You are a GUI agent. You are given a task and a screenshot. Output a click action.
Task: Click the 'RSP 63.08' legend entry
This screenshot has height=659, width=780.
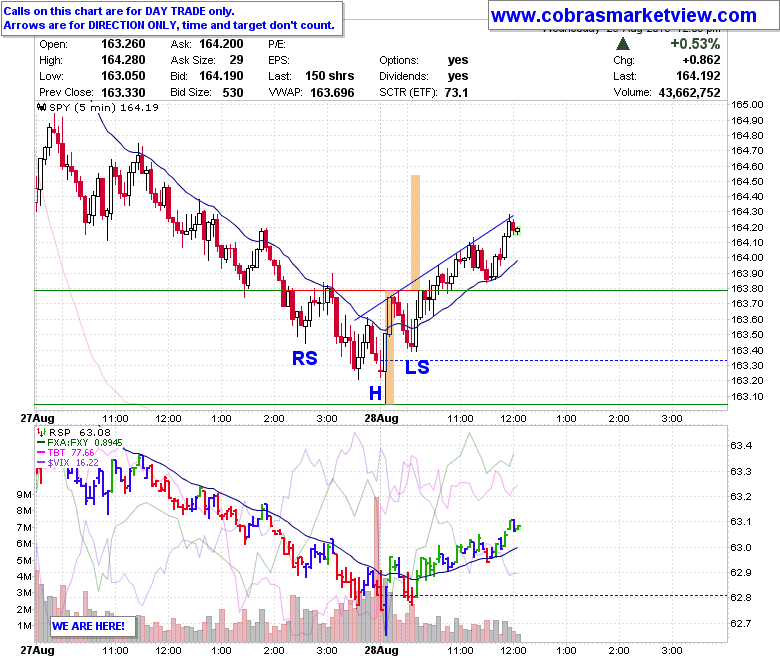[x=80, y=433]
